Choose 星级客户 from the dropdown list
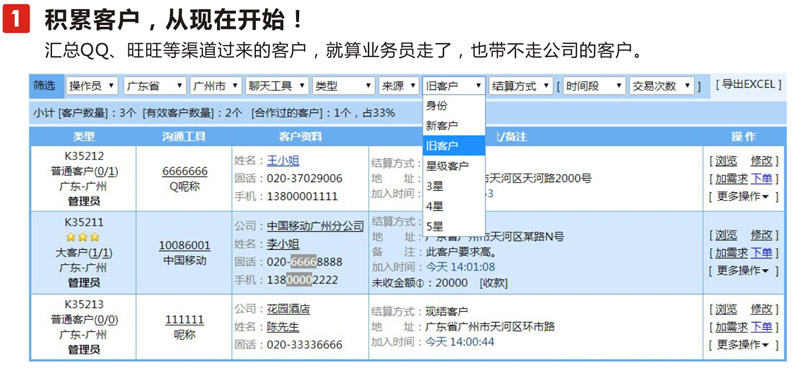The width and height of the screenshot is (804, 374). (454, 166)
